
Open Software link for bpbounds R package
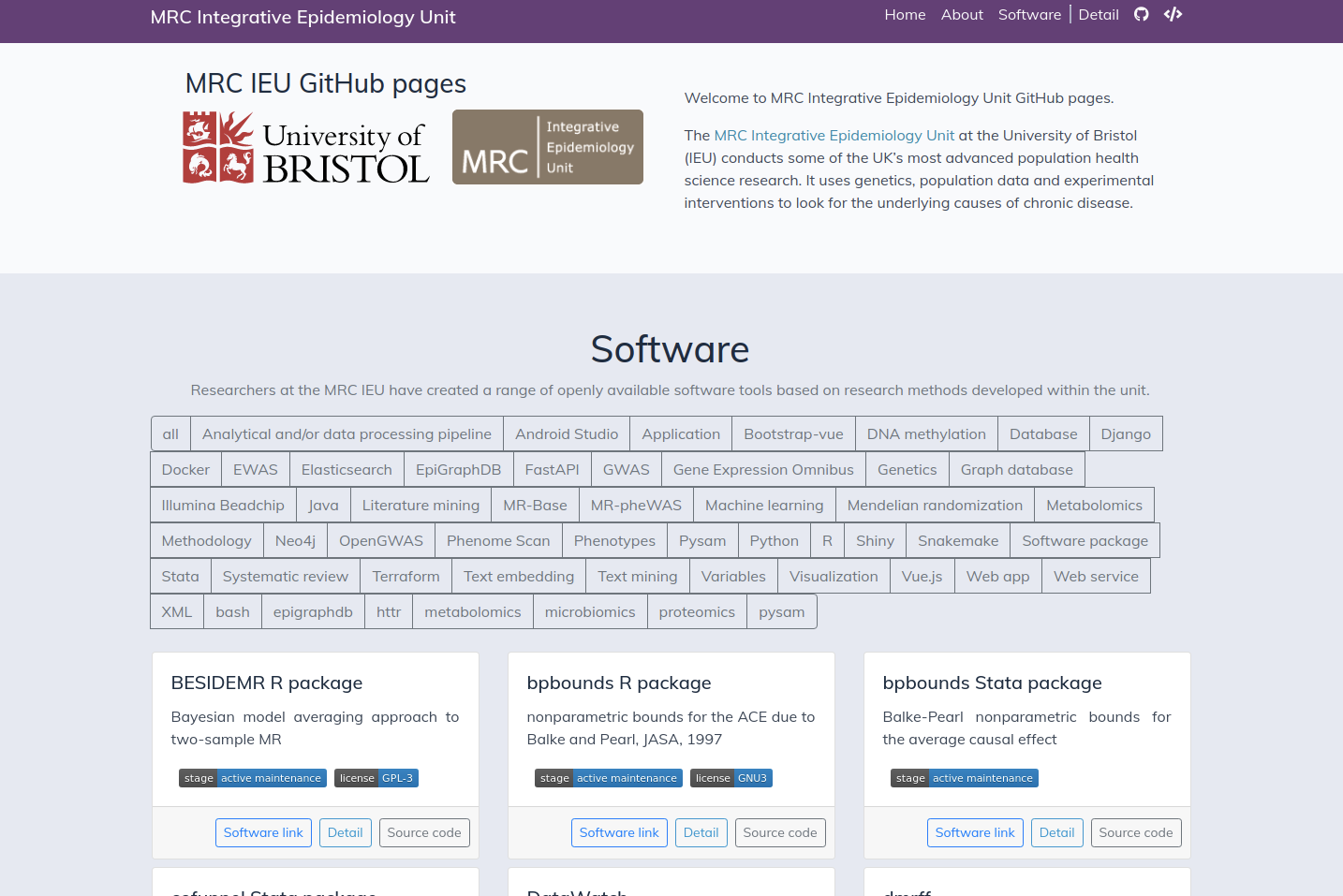pos(619,832)
